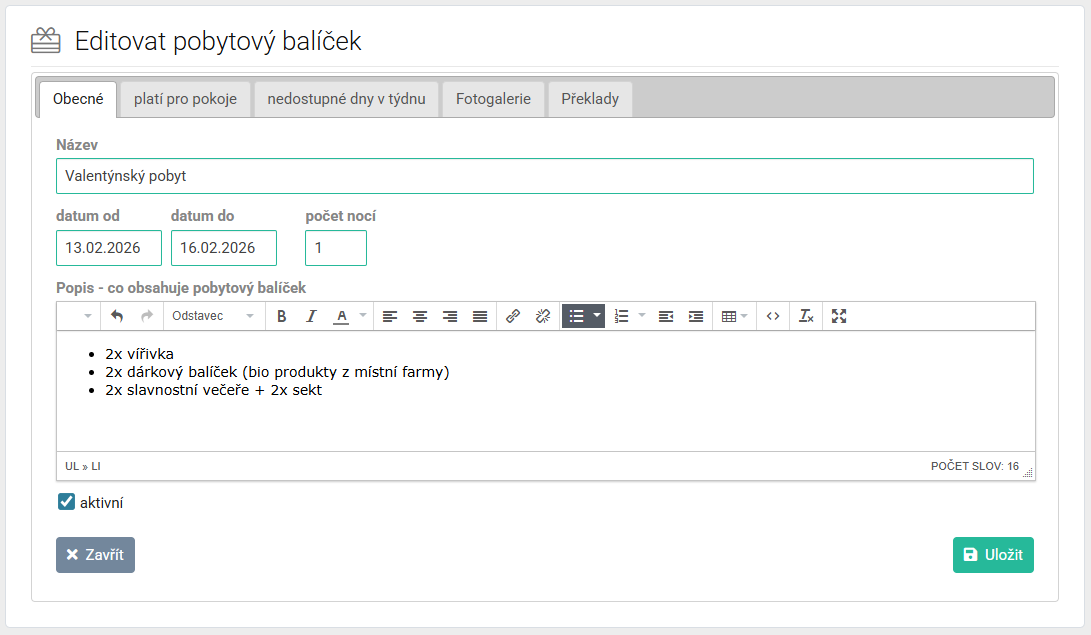Save the package with Uložit button
Viewport: 1091px width, 635px height.
click(x=993, y=555)
